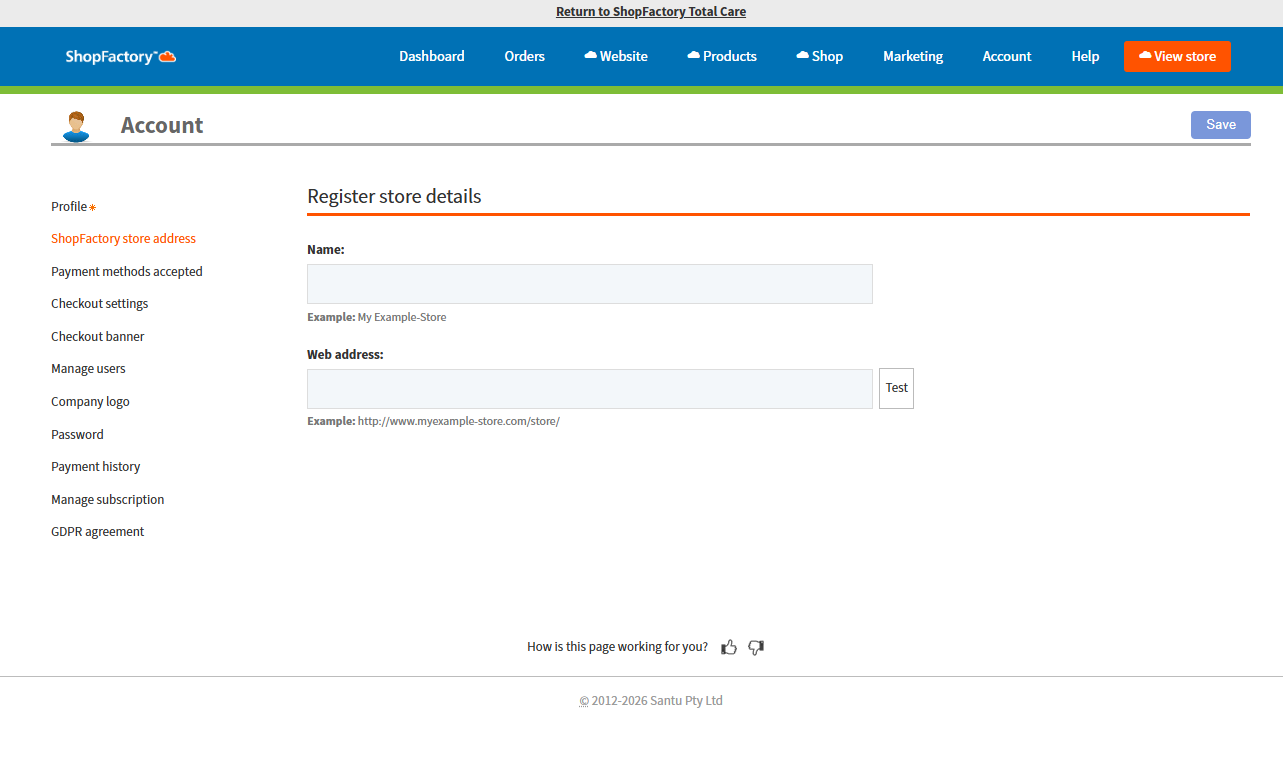Viewport: 1283px width, 763px height.
Task: Open the Shop menu
Action: [x=820, y=57]
